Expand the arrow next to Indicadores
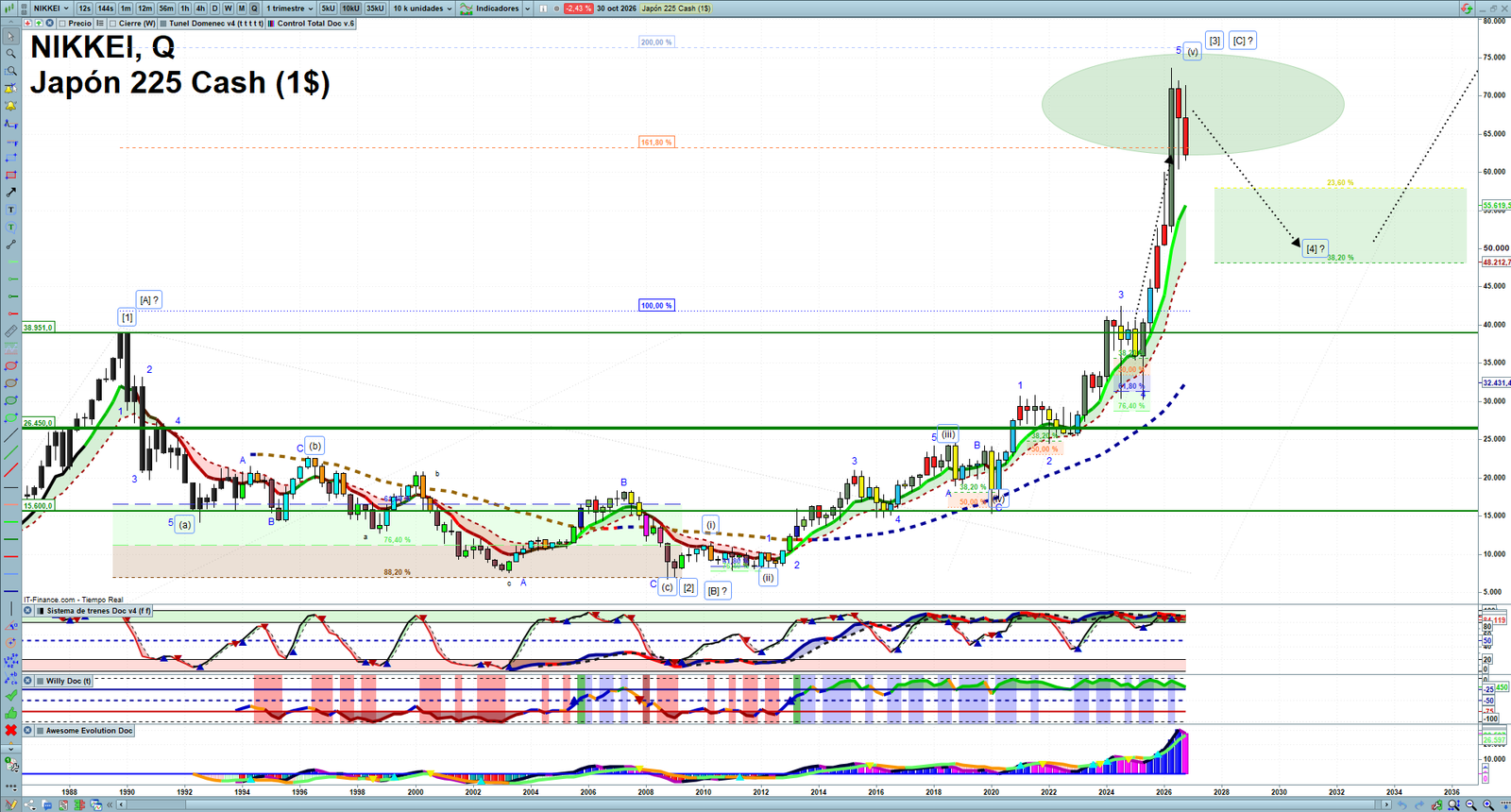The height and width of the screenshot is (812, 1511). (x=528, y=8)
